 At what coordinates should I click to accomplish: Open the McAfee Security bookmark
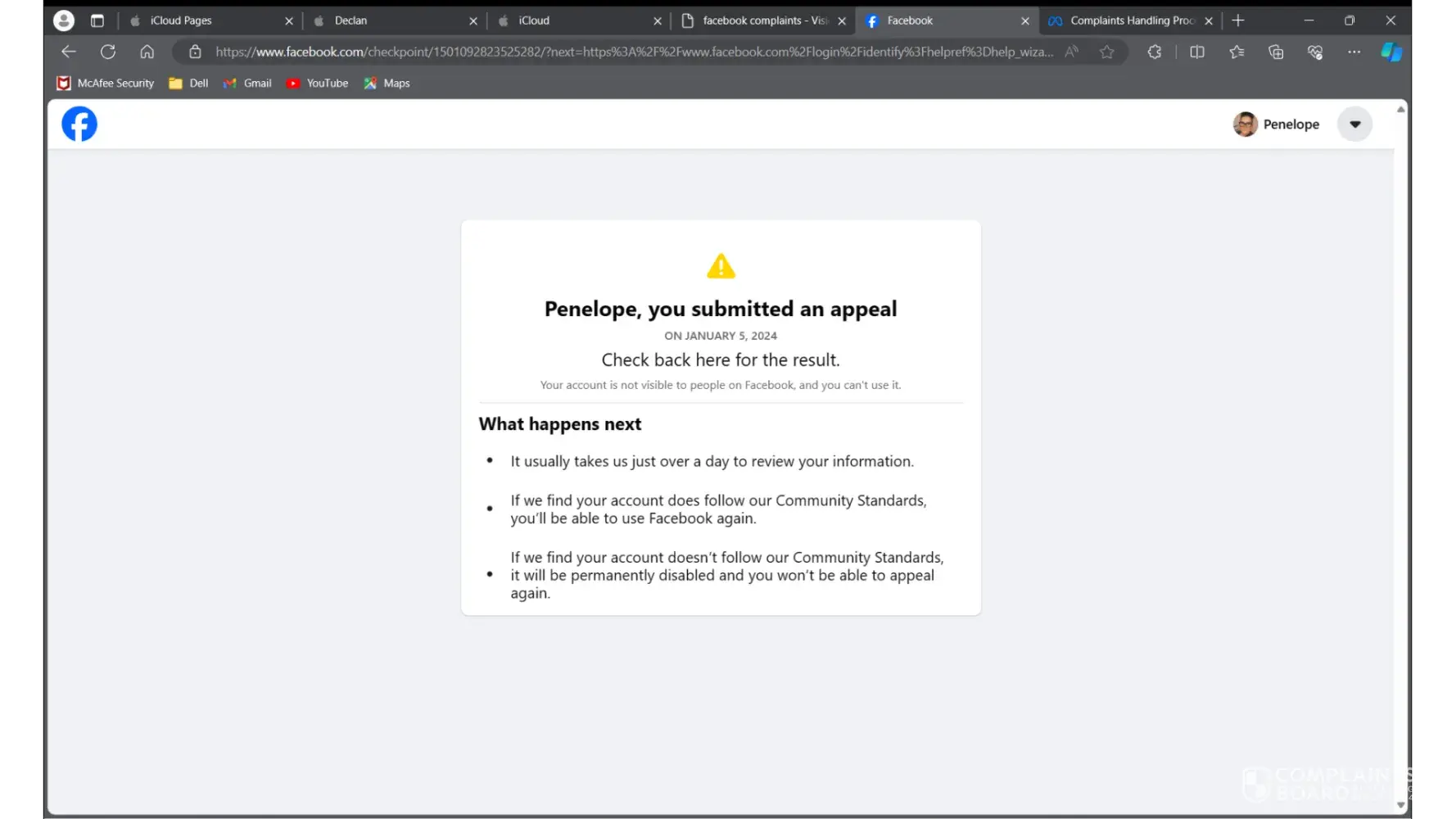(106, 83)
